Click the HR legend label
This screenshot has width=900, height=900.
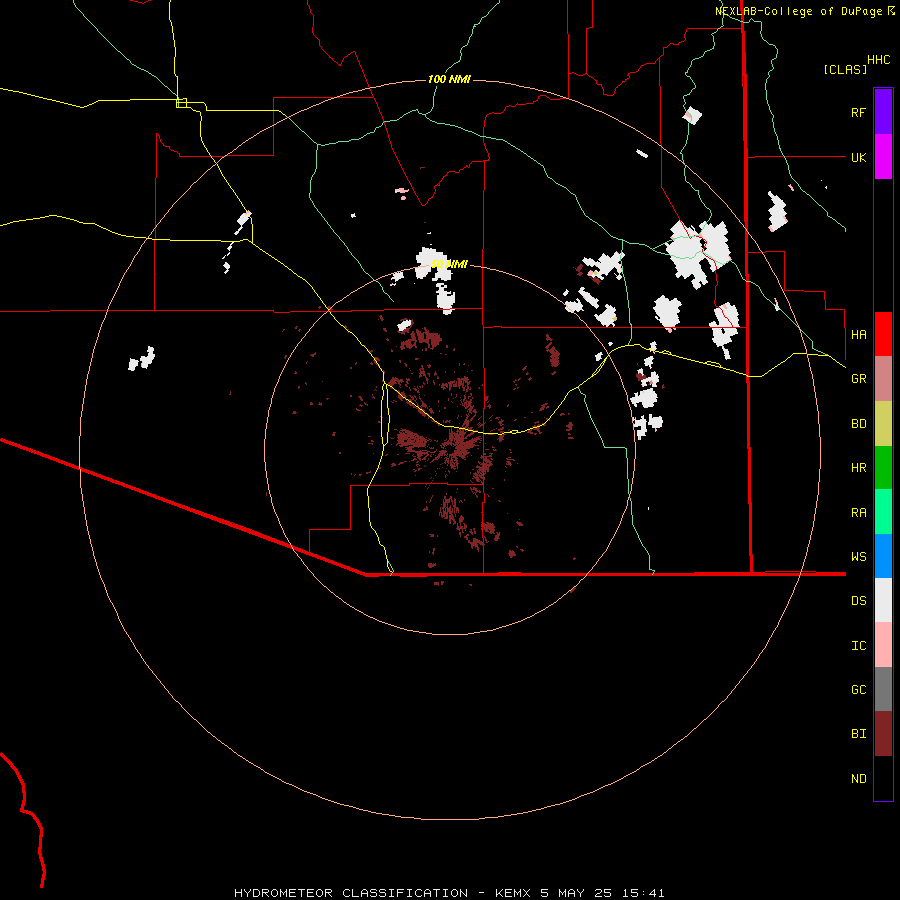(858, 468)
